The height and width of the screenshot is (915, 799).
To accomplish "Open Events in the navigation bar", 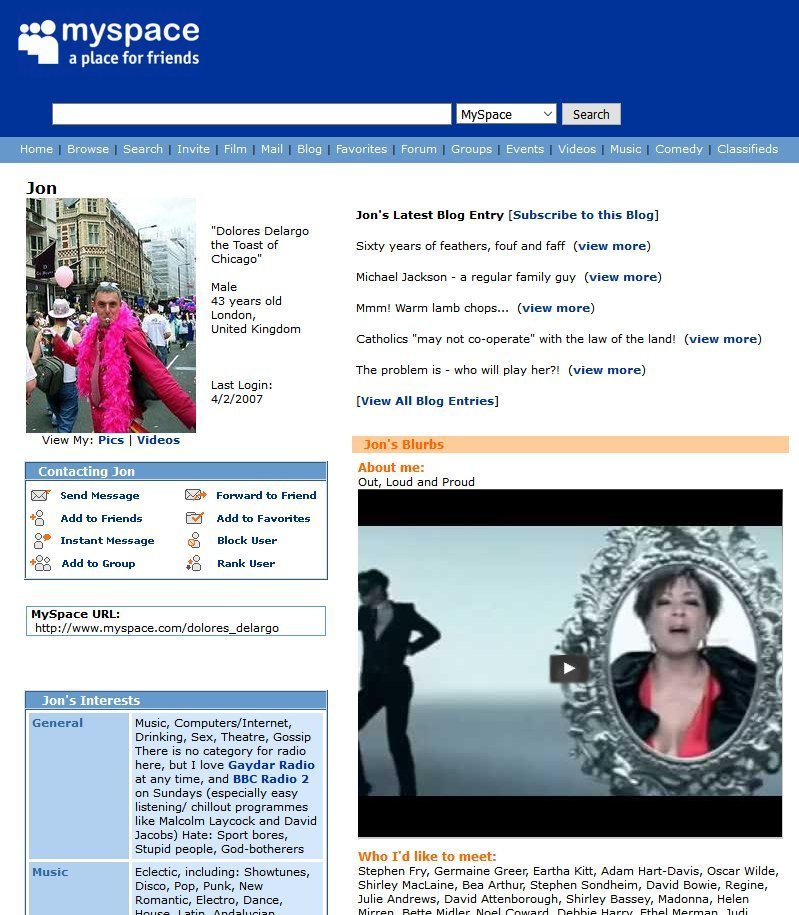I will pos(525,149).
